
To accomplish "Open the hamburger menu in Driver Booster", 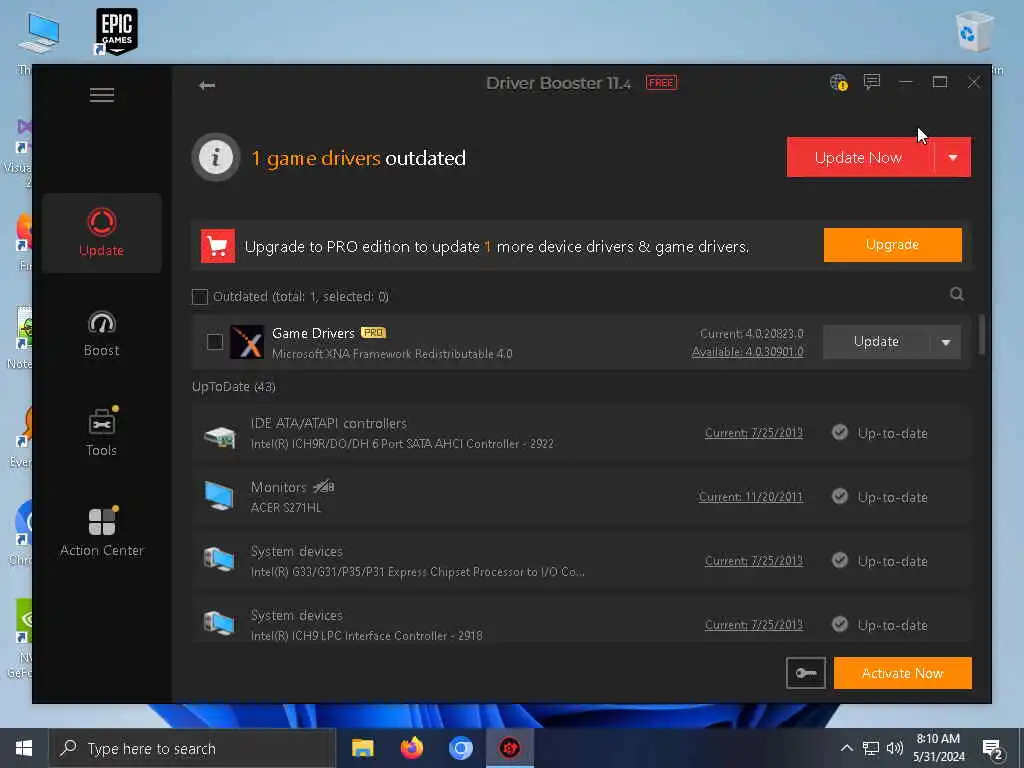I will pyautogui.click(x=102, y=95).
